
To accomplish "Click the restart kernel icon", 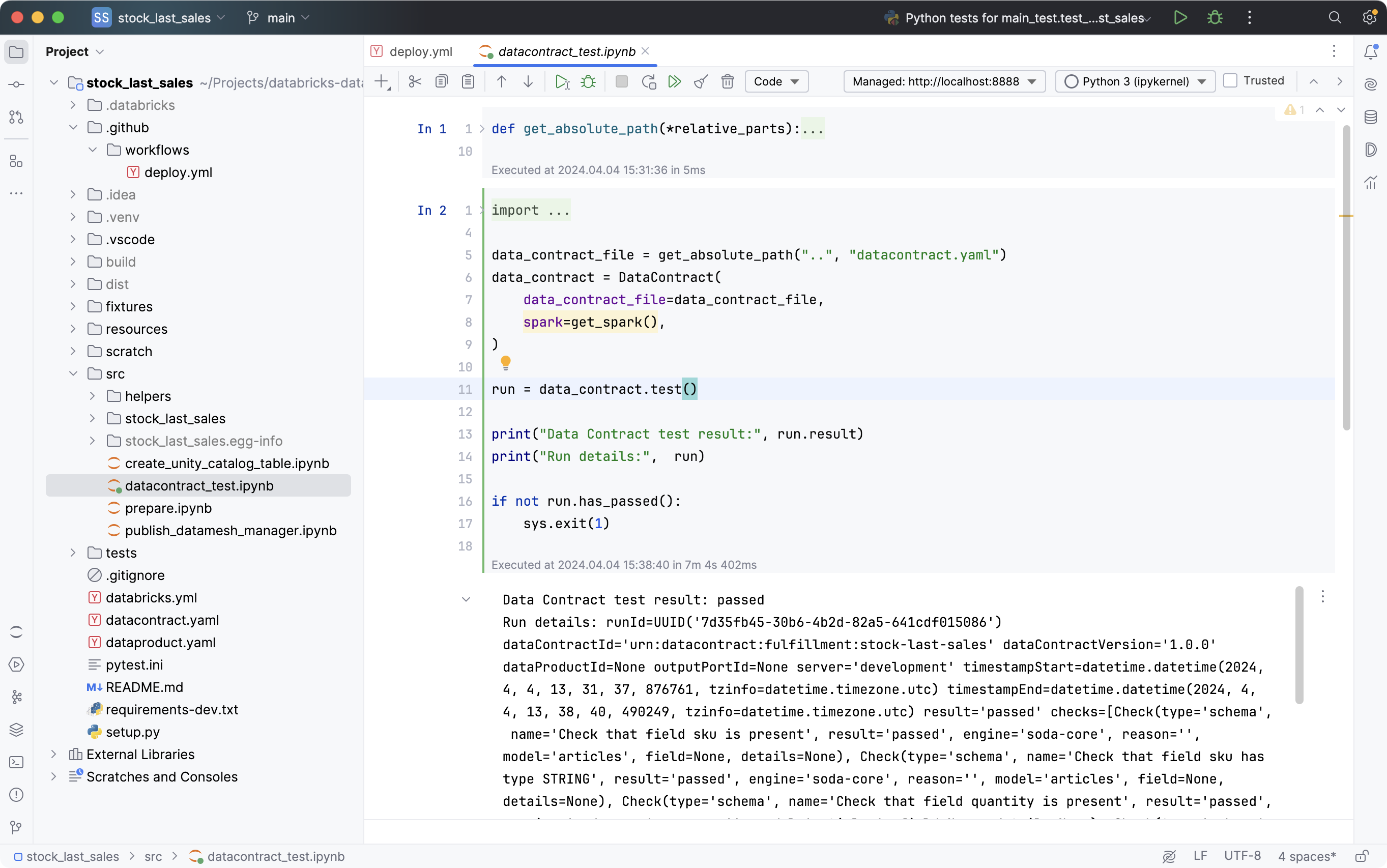I will pos(647,82).
